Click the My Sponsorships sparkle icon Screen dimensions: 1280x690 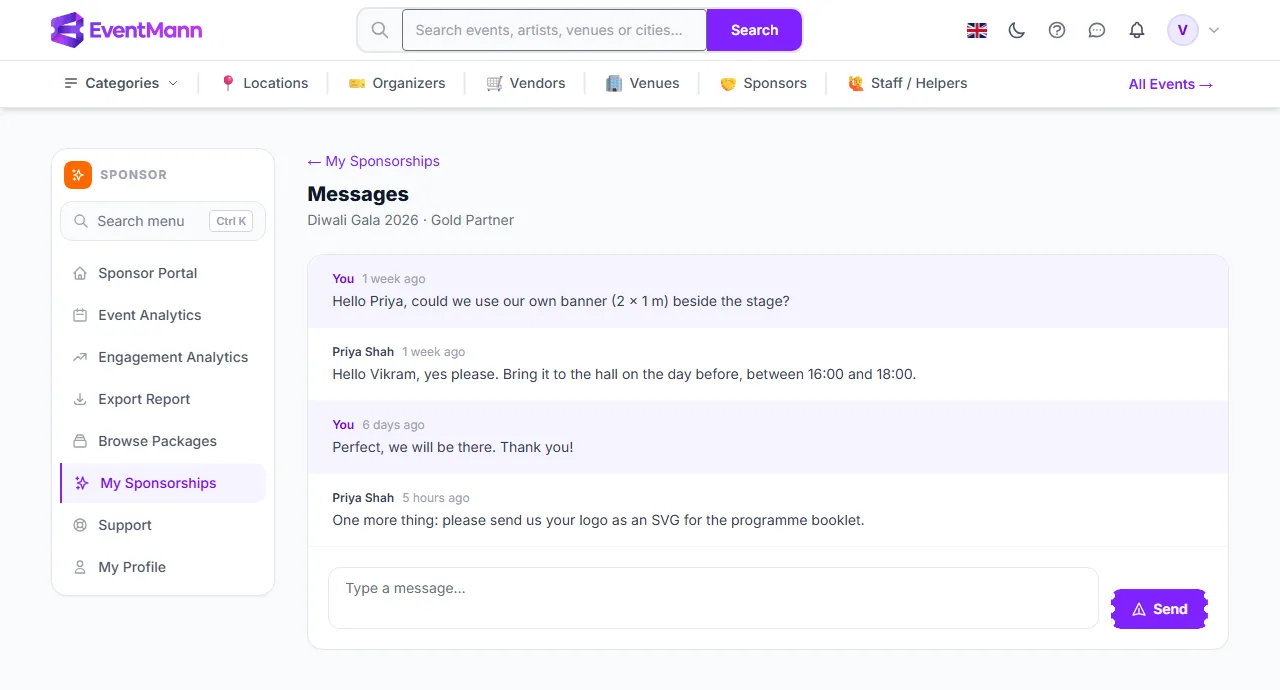click(x=82, y=483)
